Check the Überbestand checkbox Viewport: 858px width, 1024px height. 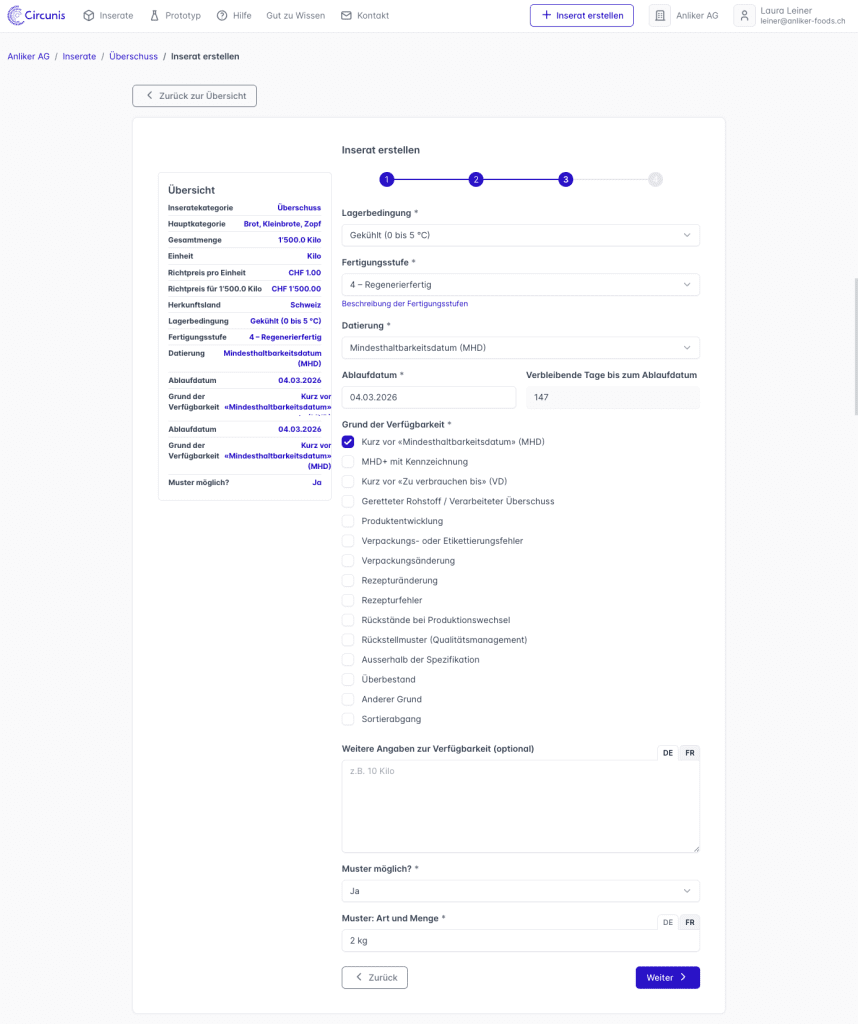coord(348,679)
